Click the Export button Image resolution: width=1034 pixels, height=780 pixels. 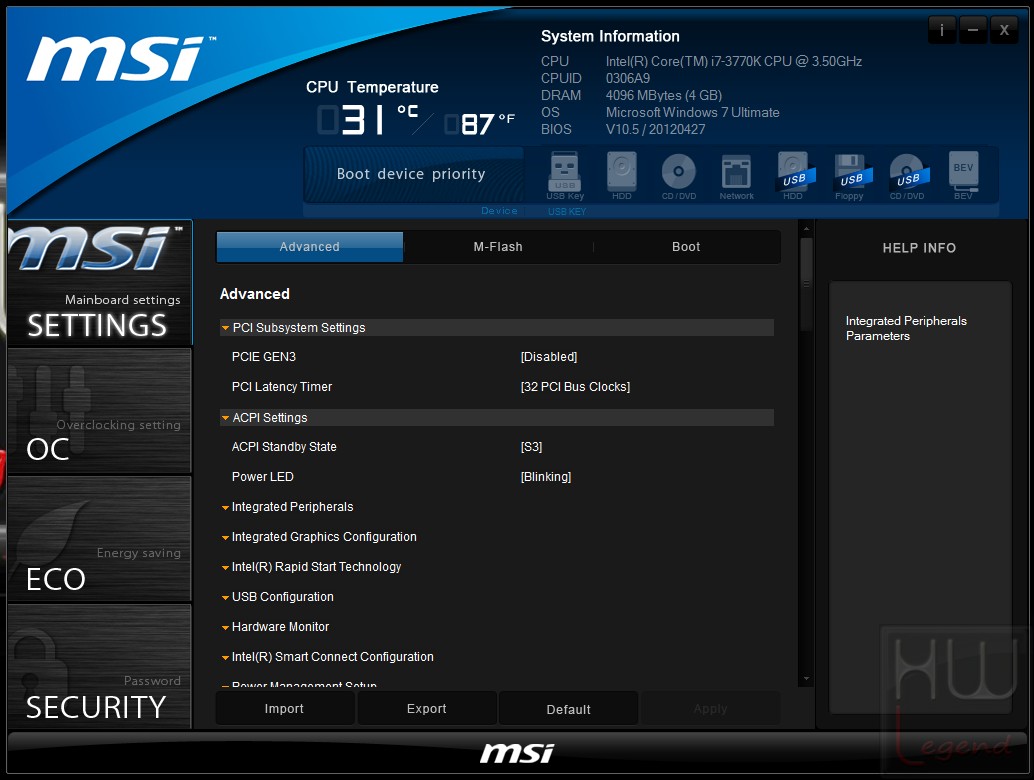(x=427, y=709)
